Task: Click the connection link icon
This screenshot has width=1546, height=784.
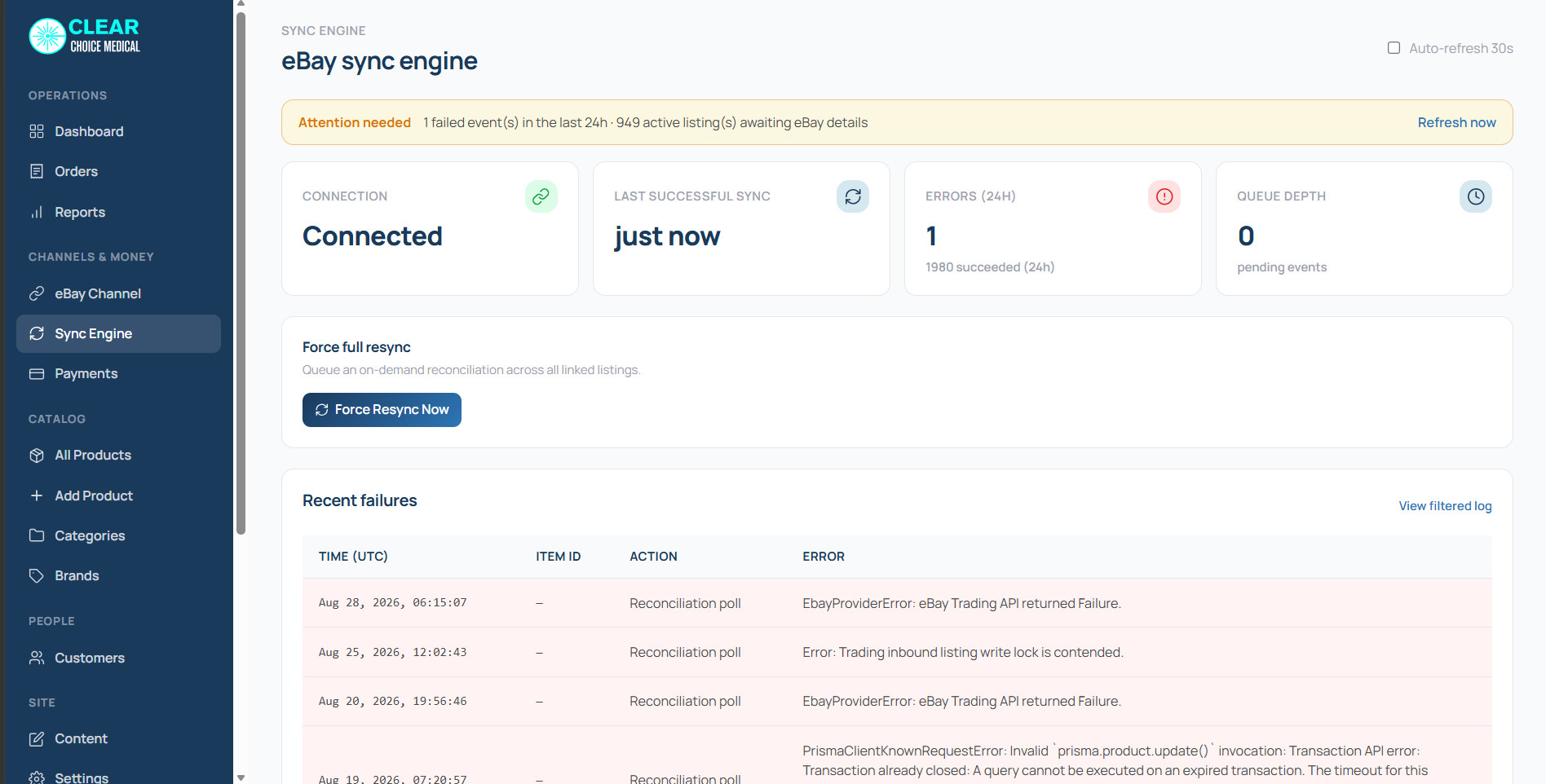Action: [541, 196]
